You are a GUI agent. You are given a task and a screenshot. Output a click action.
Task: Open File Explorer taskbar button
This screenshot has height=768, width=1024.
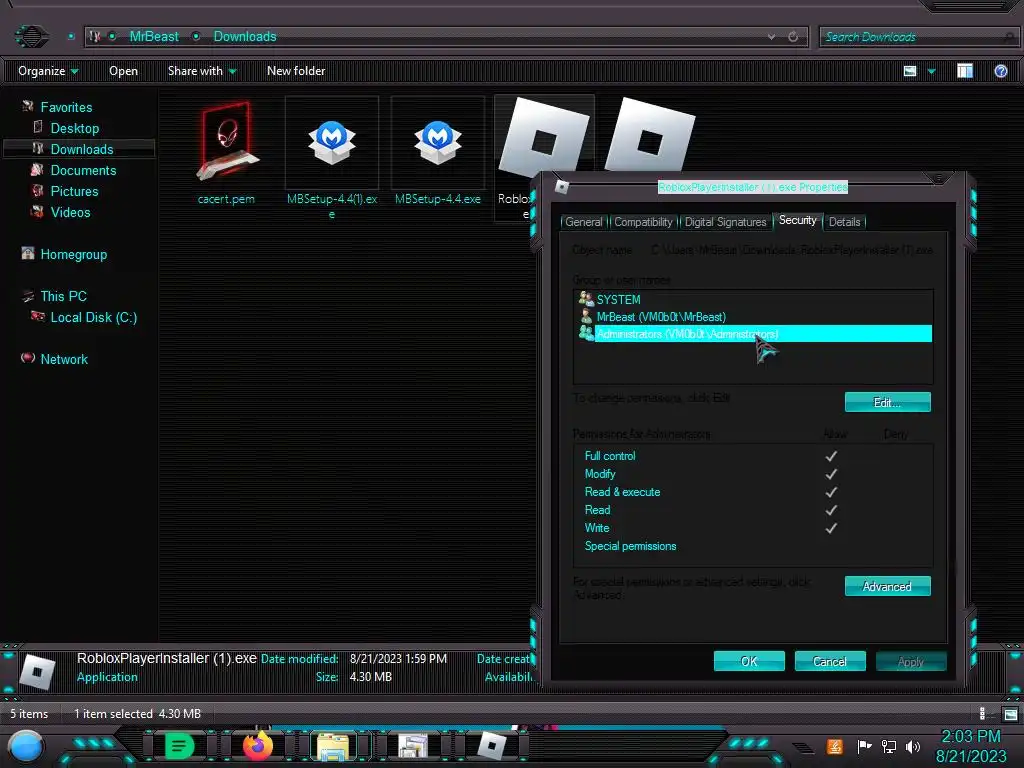point(333,746)
